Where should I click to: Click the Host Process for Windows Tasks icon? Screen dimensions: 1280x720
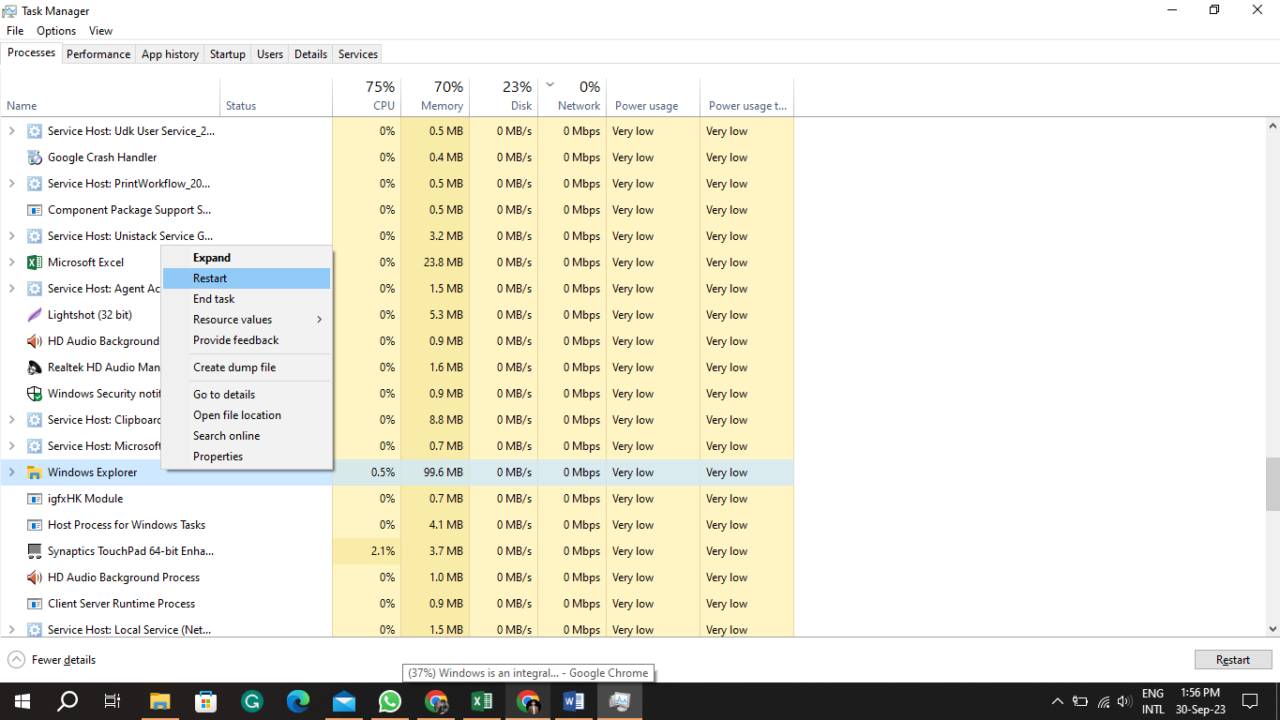[x=33, y=524]
